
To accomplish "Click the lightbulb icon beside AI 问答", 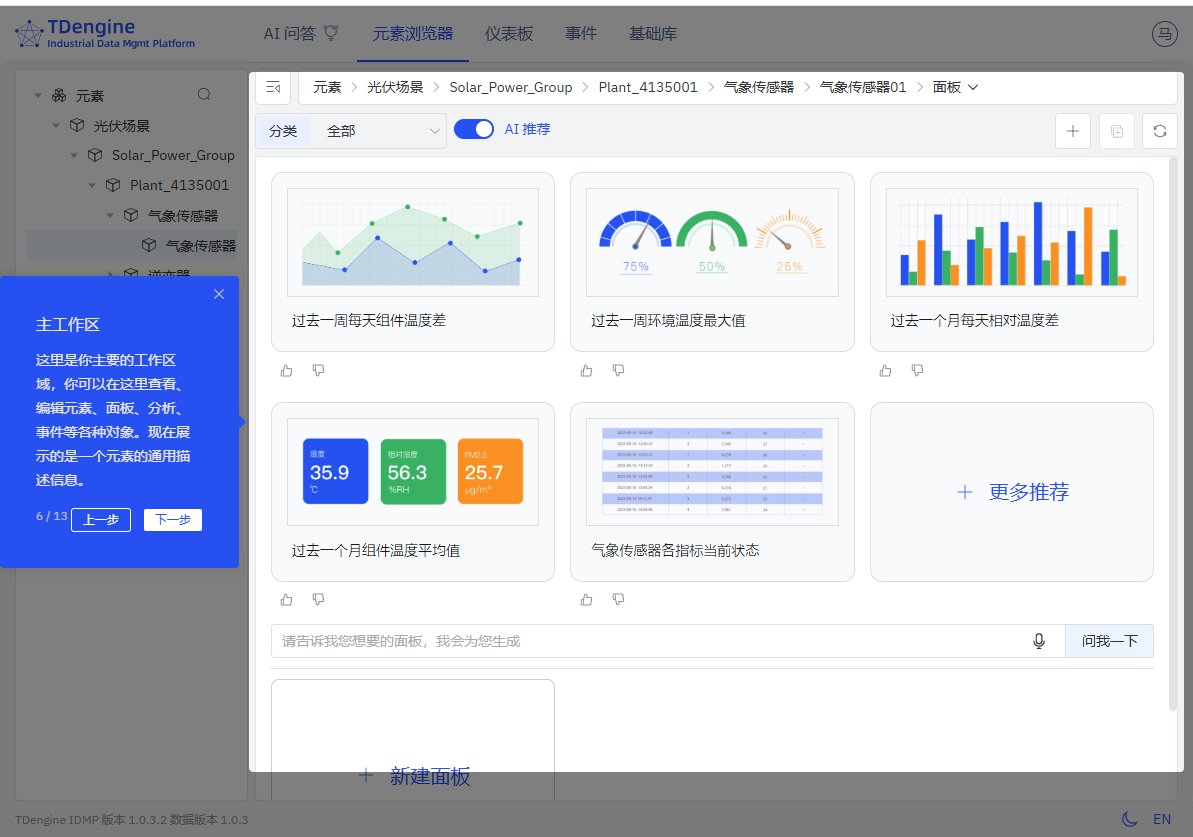I will (331, 33).
